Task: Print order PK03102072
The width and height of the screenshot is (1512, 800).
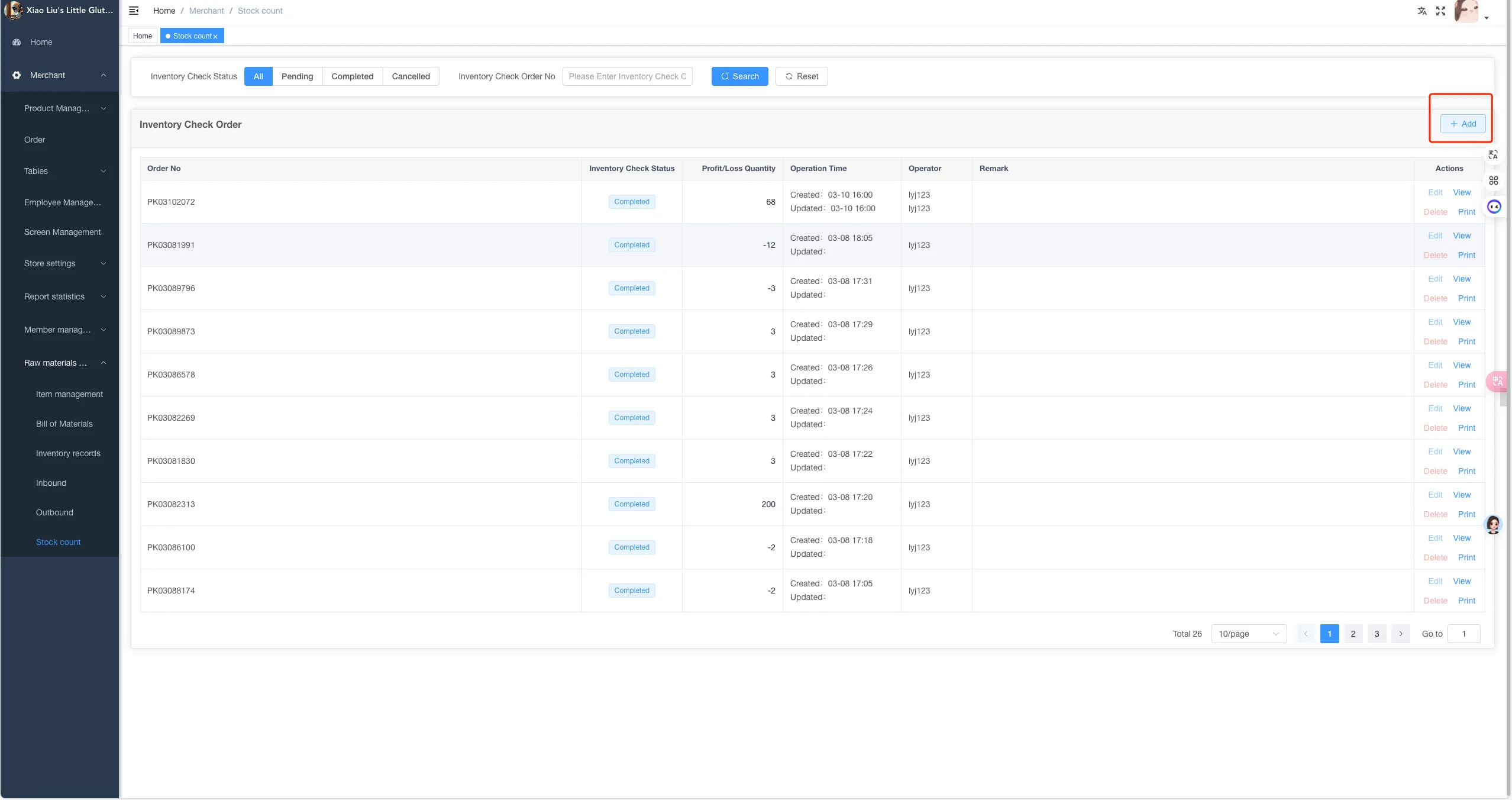Action: point(1466,212)
